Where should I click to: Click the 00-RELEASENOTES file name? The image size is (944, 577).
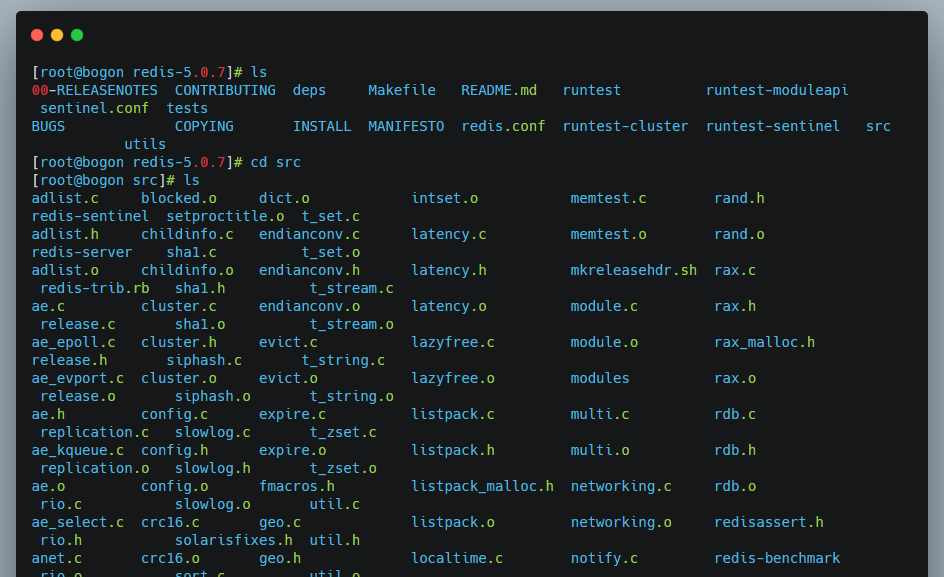coord(95,90)
